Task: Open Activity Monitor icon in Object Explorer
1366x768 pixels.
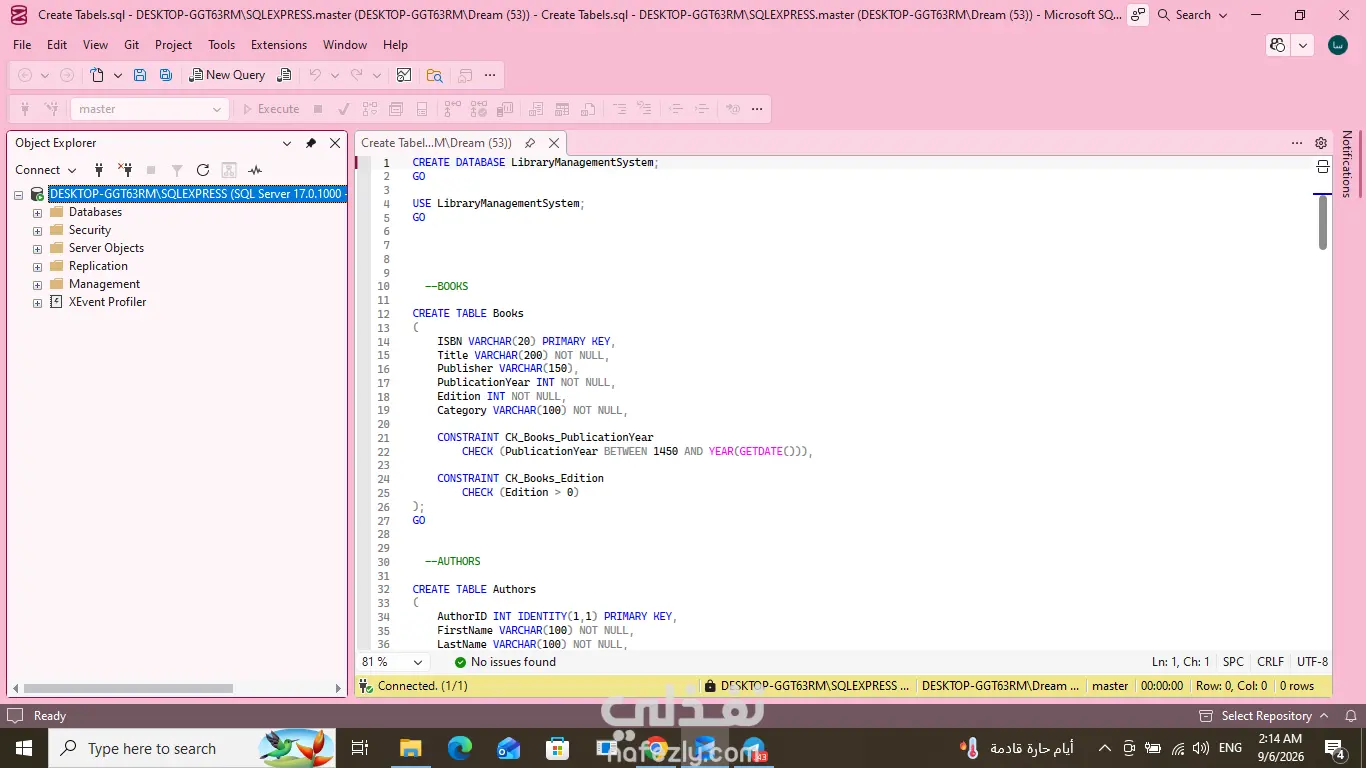Action: tap(255, 170)
